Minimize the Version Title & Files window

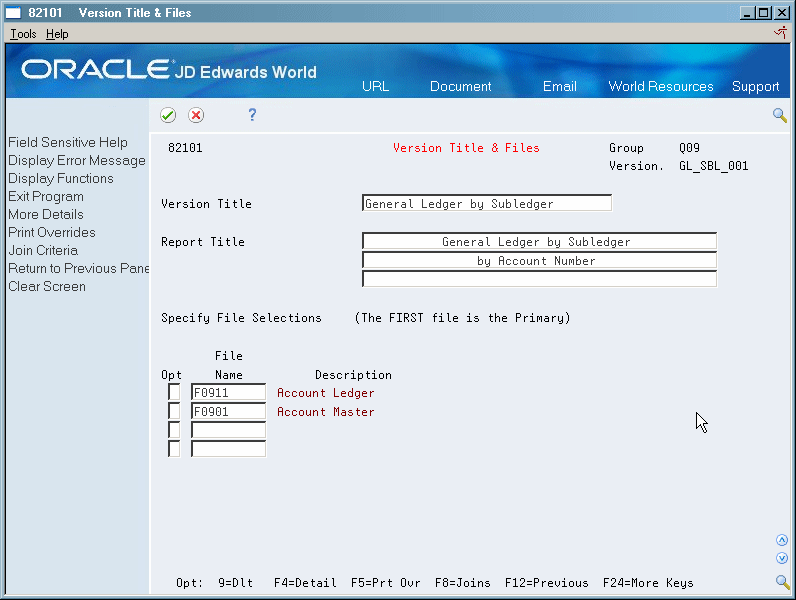coord(746,13)
